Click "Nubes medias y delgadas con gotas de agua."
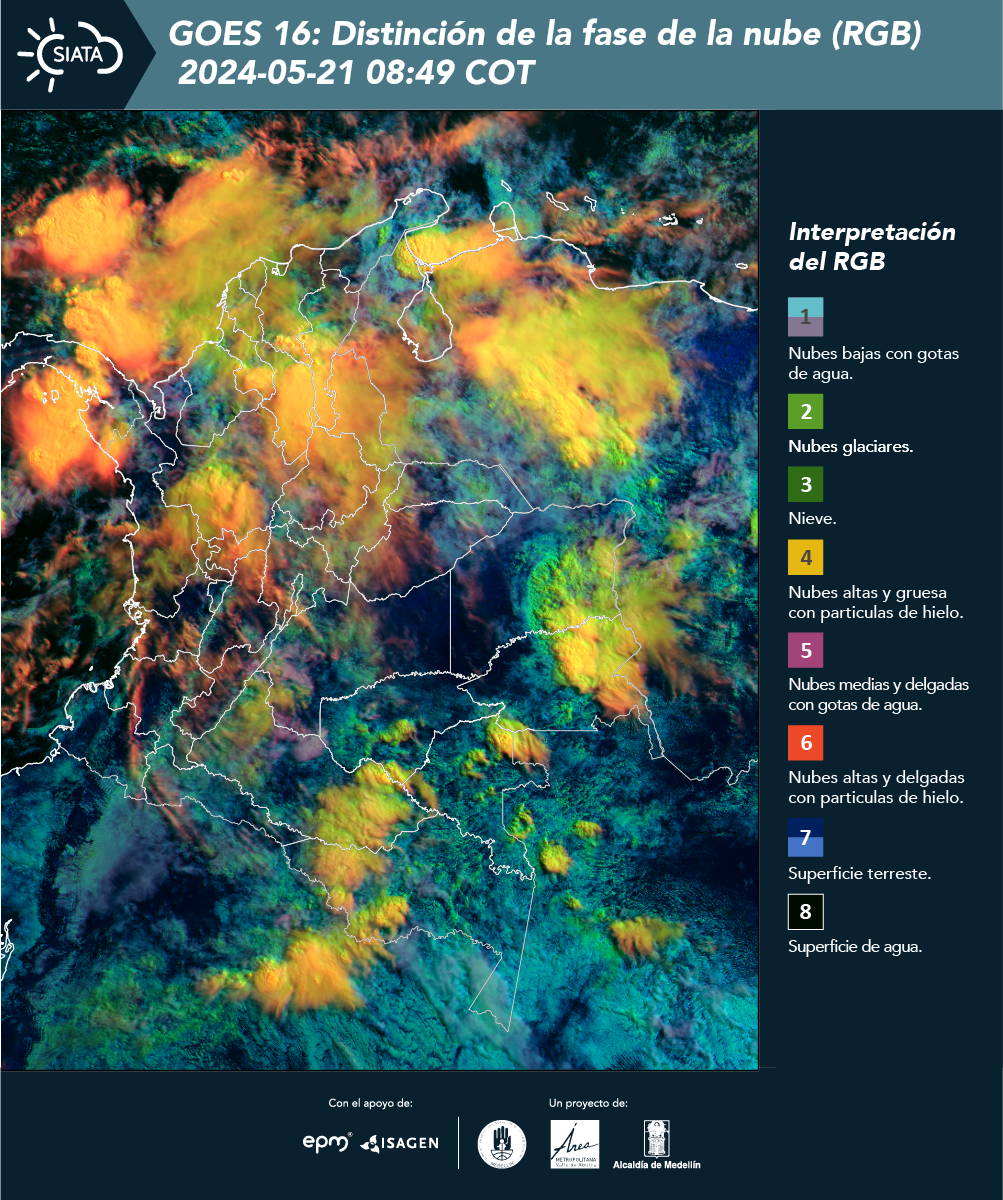The image size is (1003, 1200). pos(879,695)
